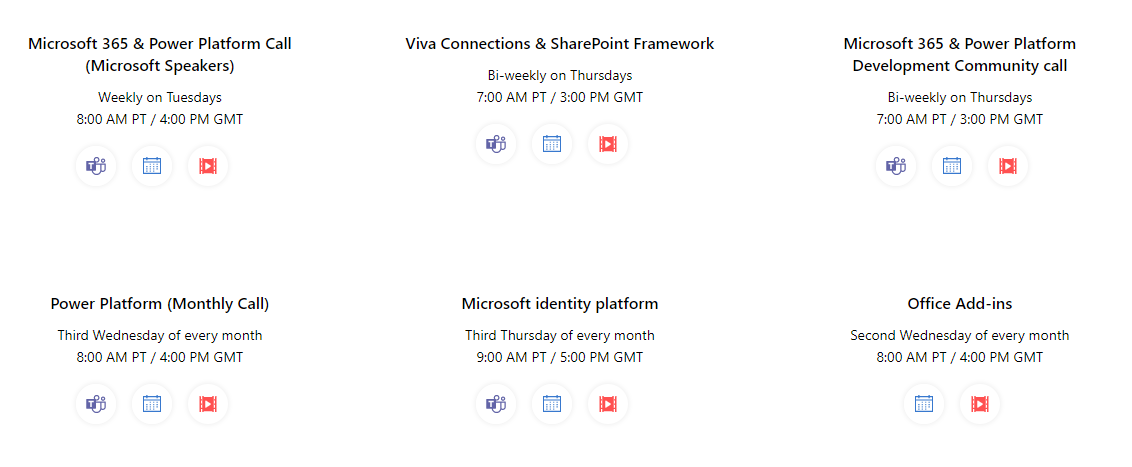The height and width of the screenshot is (467, 1132).
Task: Select Microsoft identity platform calendar icon
Action: (x=552, y=403)
